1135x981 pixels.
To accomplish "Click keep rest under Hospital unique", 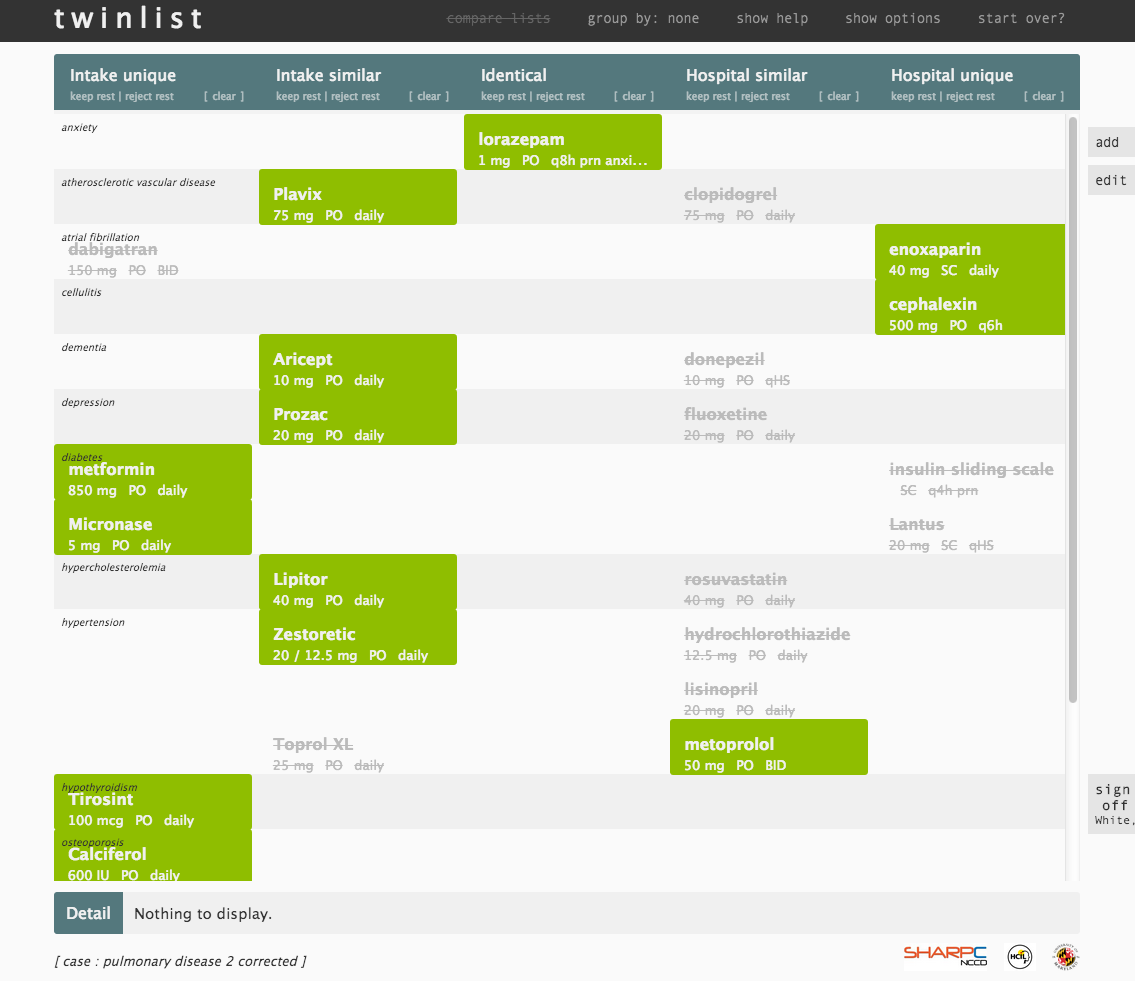I will point(914,96).
